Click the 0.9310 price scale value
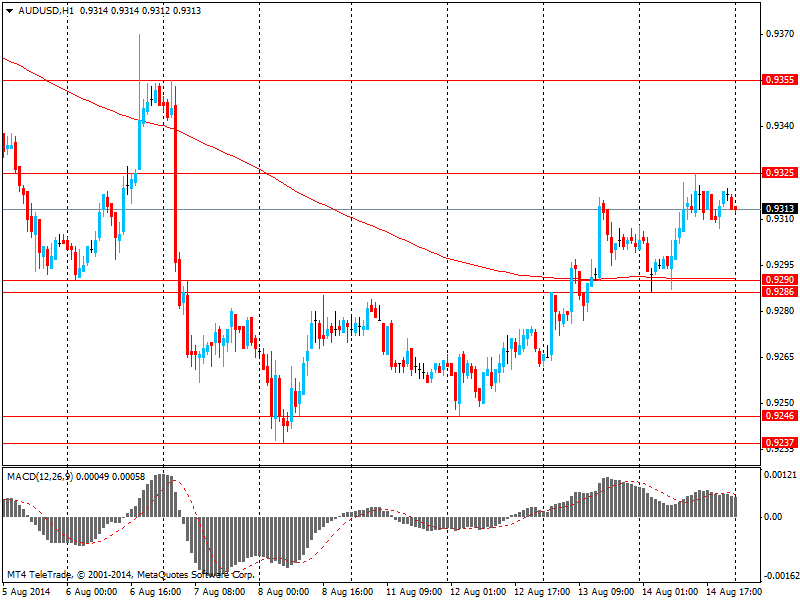Screen dimensions: 800x600 (781, 218)
